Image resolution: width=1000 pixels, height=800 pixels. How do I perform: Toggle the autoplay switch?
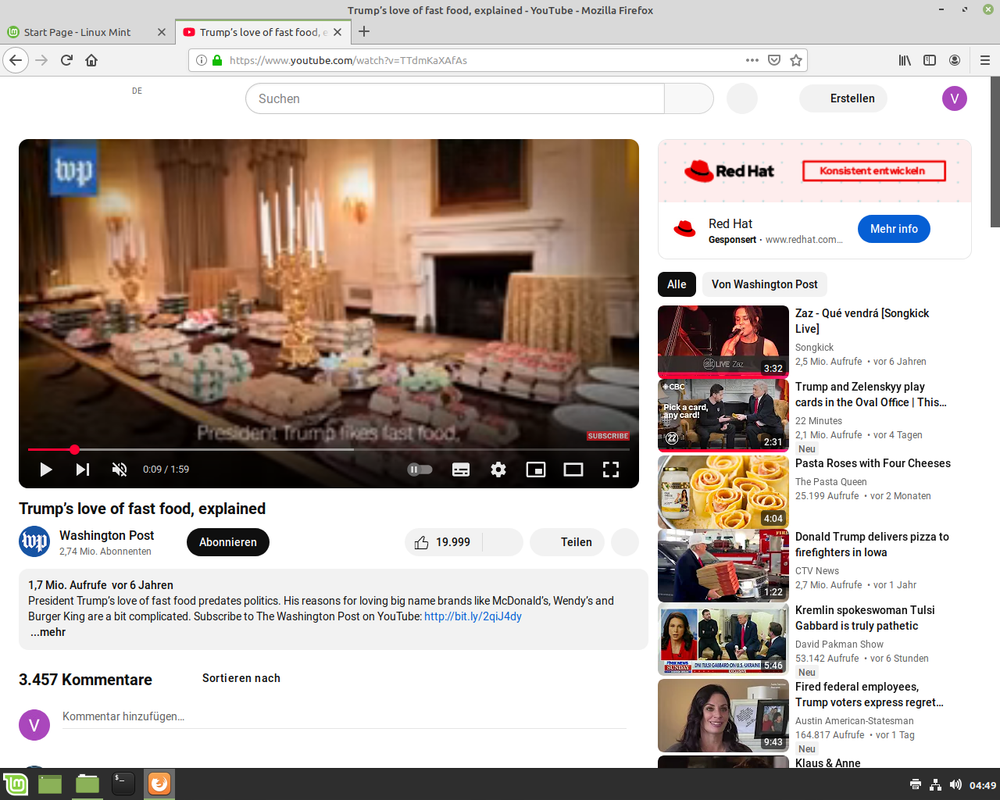click(420, 470)
